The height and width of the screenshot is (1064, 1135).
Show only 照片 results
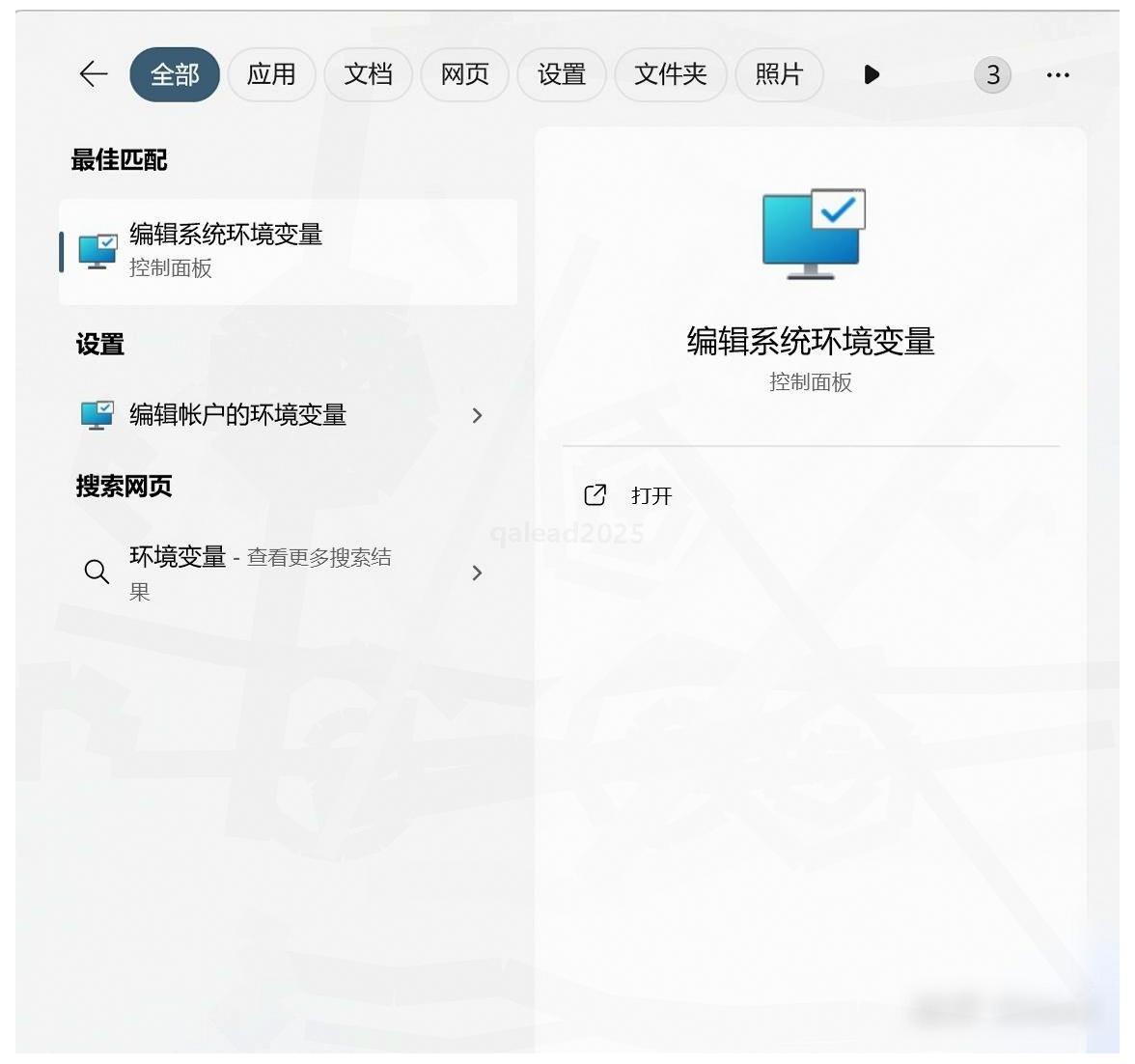(x=779, y=74)
